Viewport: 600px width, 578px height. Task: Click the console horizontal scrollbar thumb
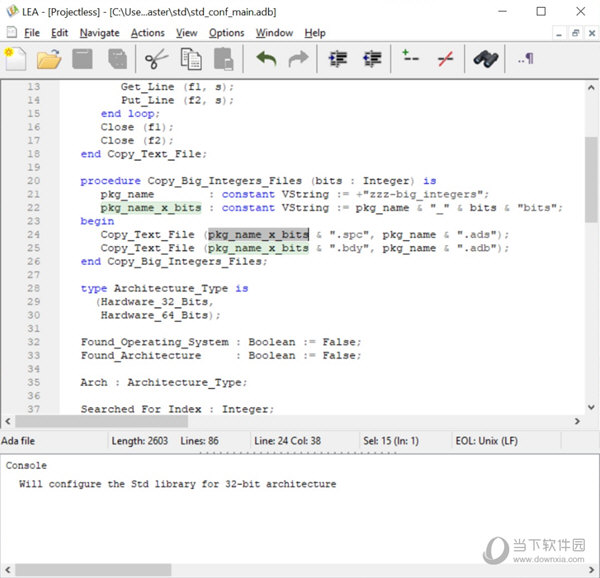93,569
